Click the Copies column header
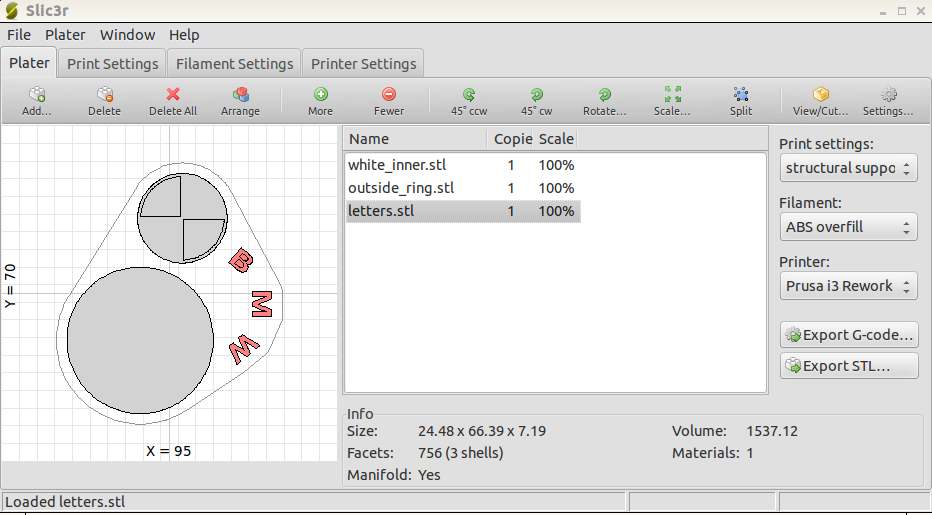The width and height of the screenshot is (932, 515). 510,139
